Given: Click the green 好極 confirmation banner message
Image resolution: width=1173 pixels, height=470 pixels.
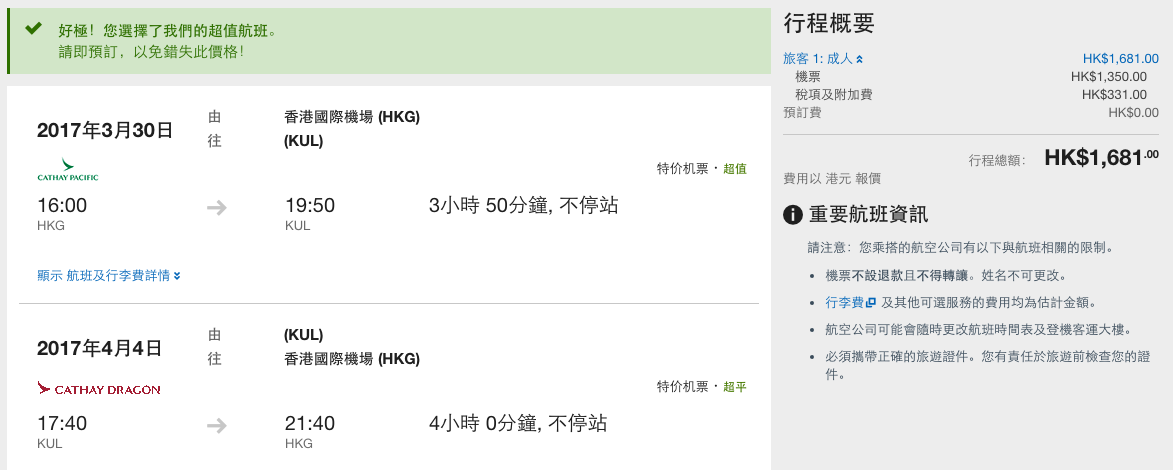Looking at the screenshot, I should click(168, 41).
